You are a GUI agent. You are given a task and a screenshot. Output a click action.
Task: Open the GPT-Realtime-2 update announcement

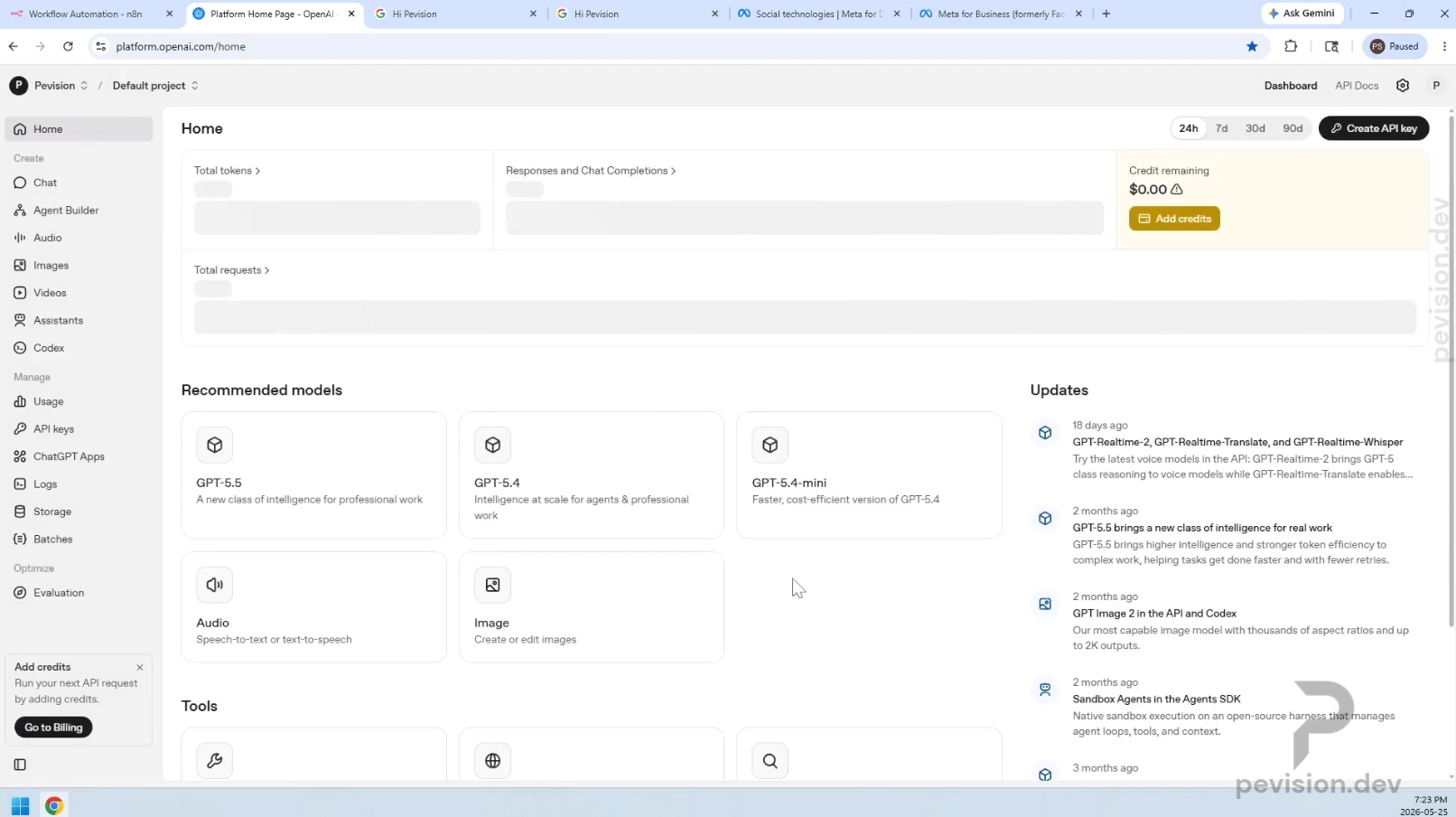(1237, 442)
